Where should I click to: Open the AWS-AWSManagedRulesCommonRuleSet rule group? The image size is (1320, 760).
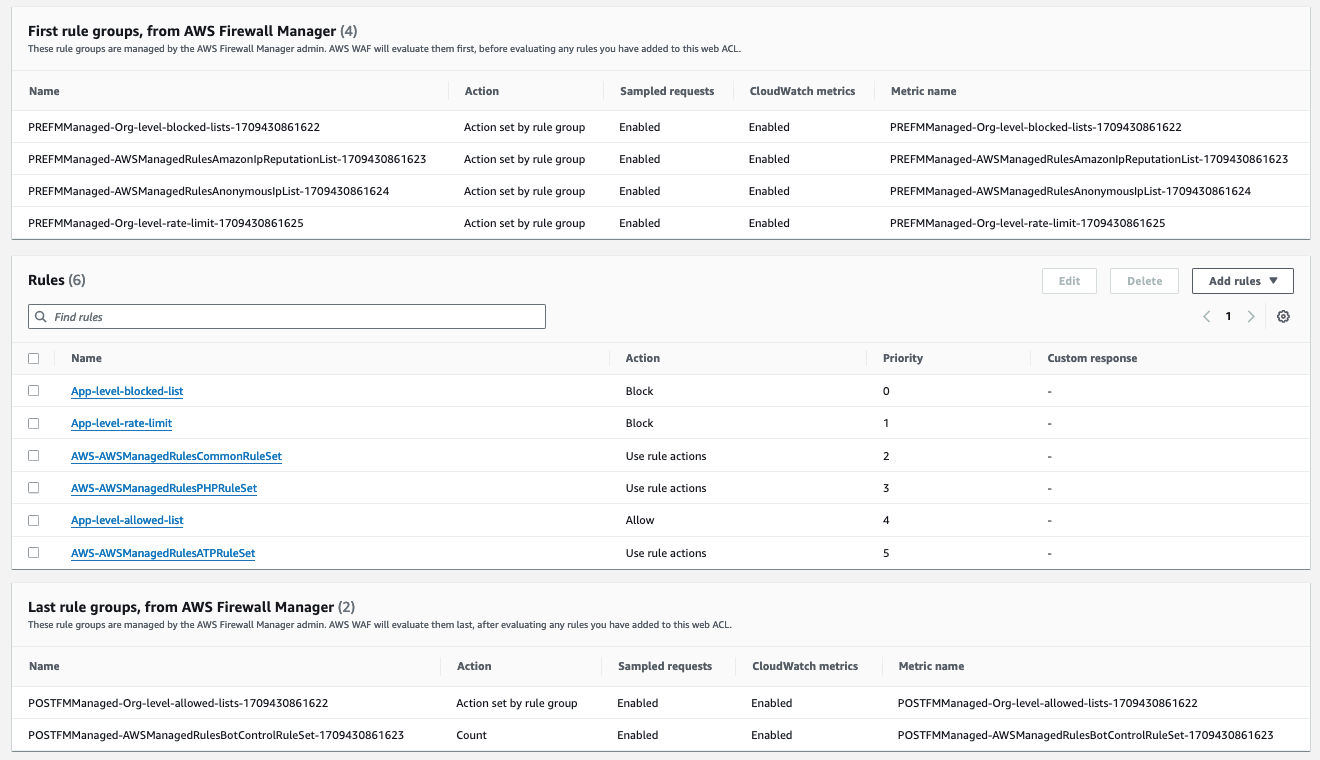(x=176, y=455)
